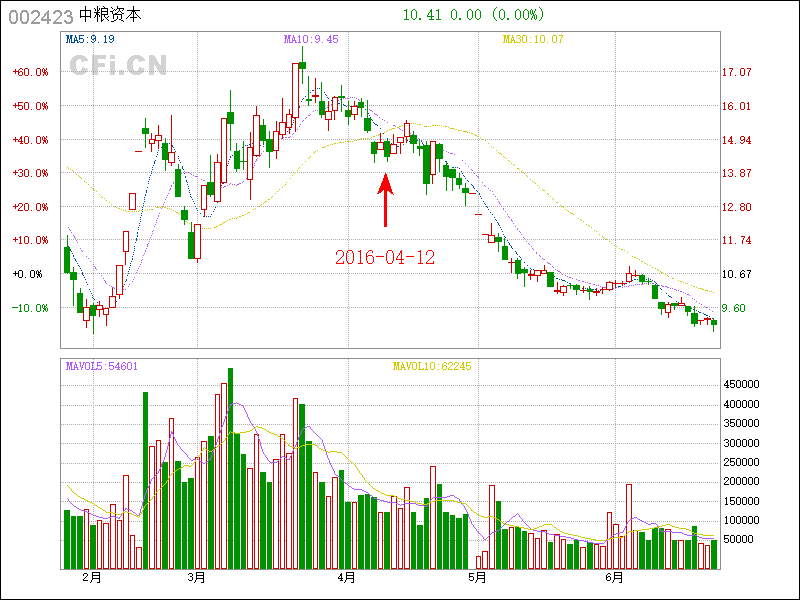Click the 17.07 price axis label
This screenshot has height=600, width=800.
tap(736, 72)
